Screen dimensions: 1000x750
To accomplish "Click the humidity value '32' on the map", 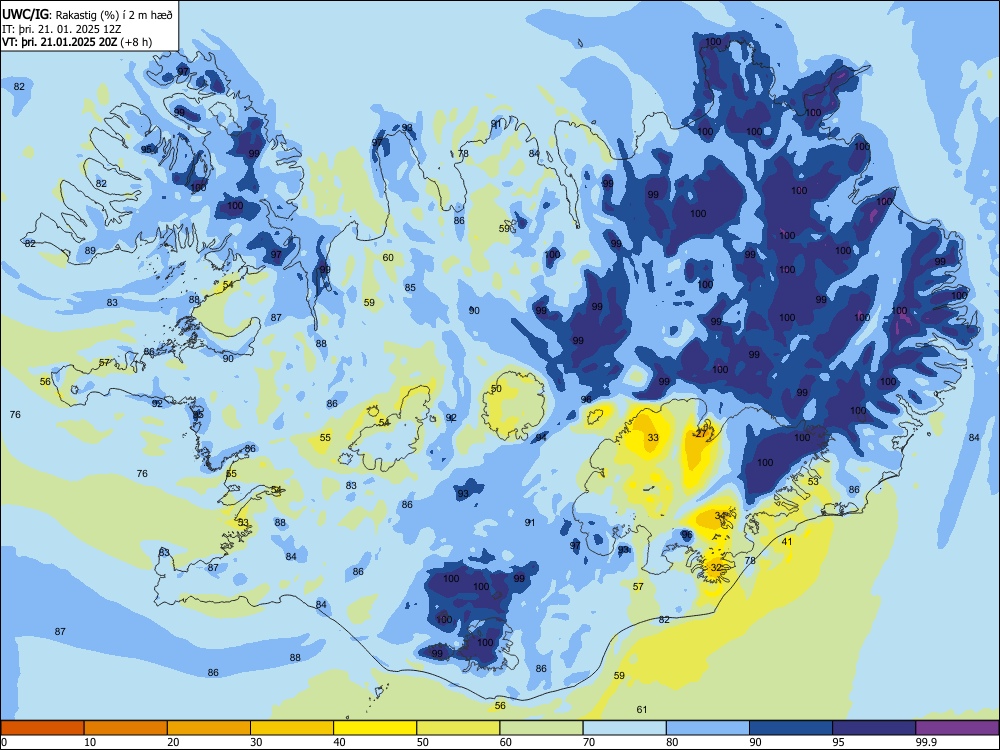I will (x=716, y=567).
